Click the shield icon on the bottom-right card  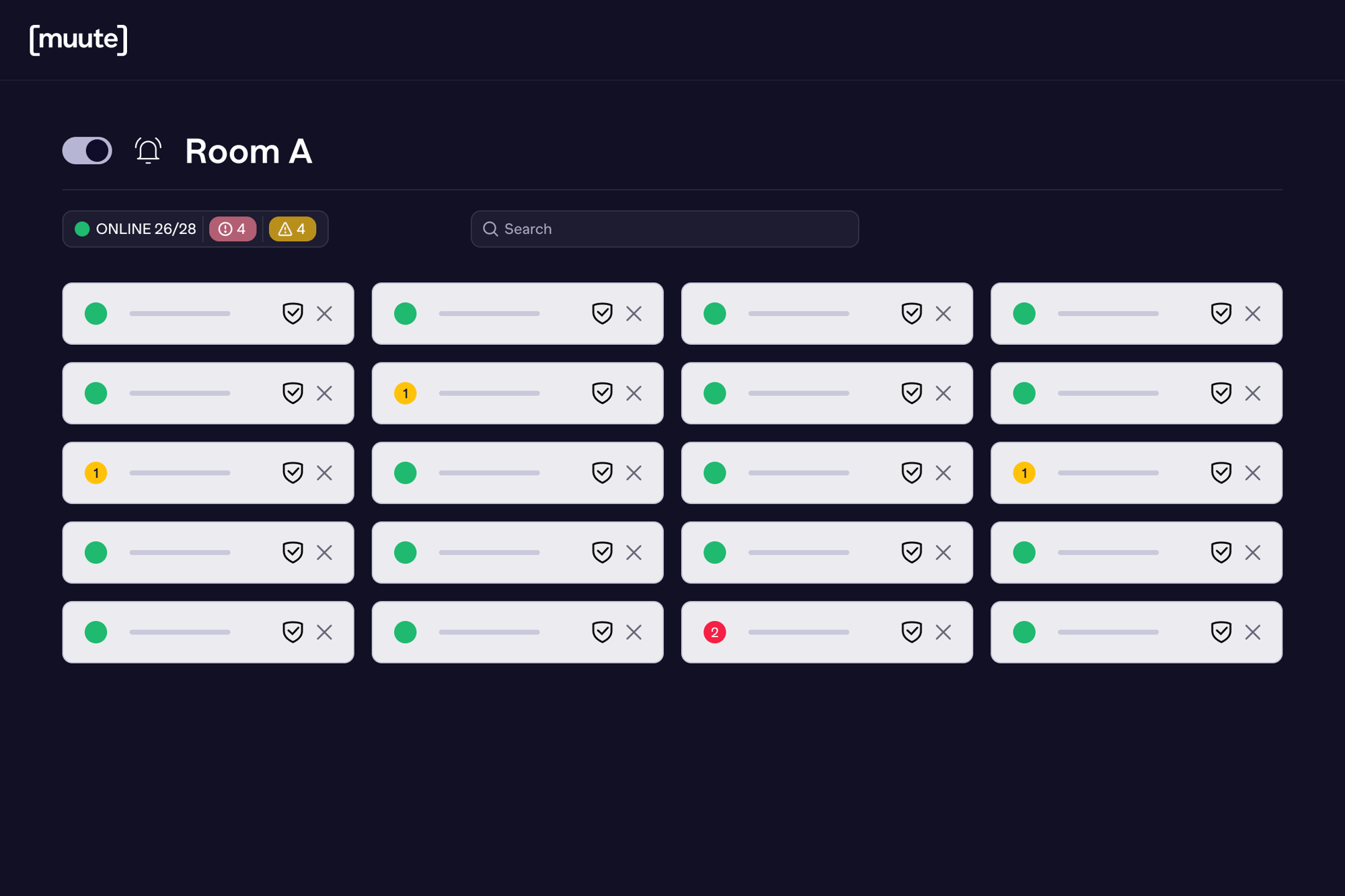tap(1221, 632)
